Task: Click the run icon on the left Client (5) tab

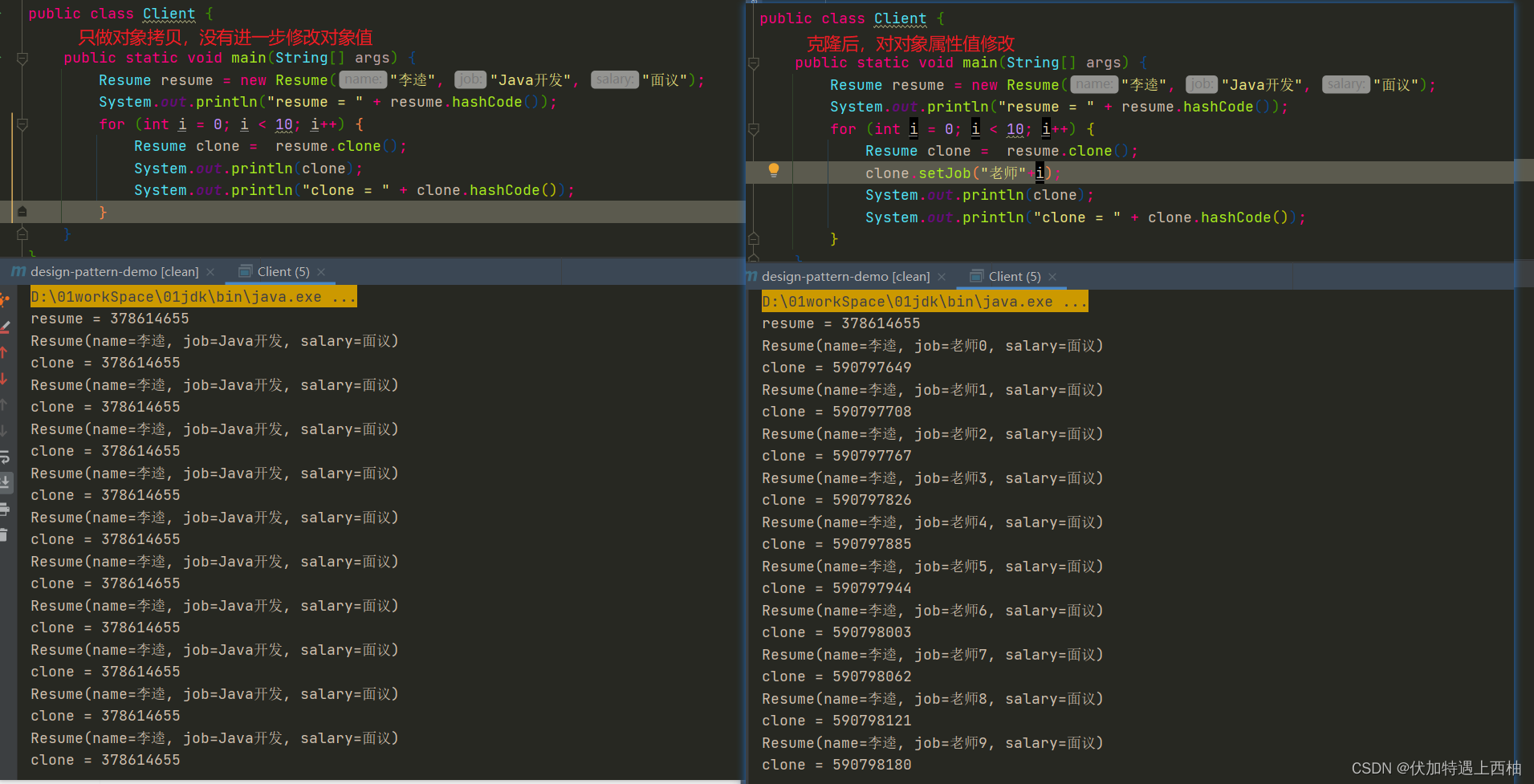Action: point(245,272)
